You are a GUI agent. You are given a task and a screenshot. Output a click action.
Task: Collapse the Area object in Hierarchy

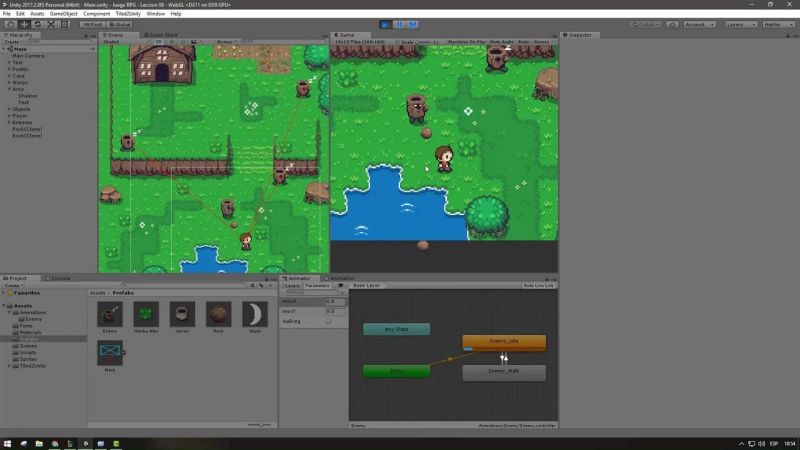[x=9, y=89]
